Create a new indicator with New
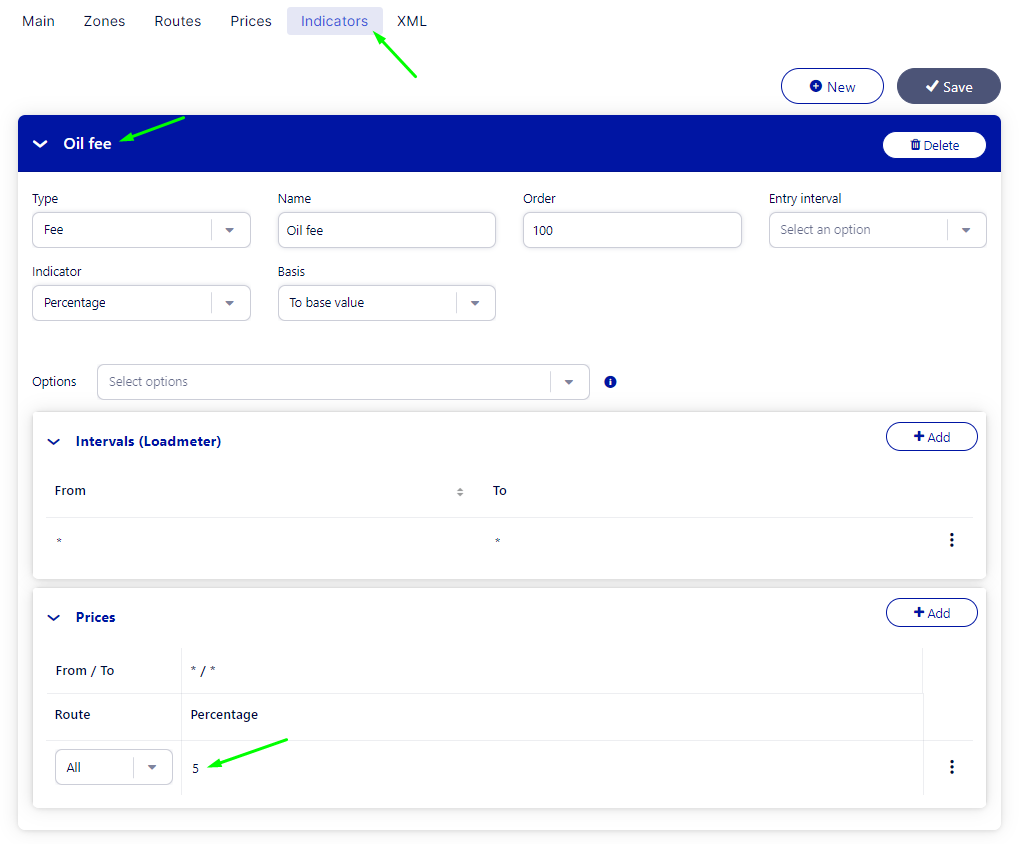 (832, 86)
